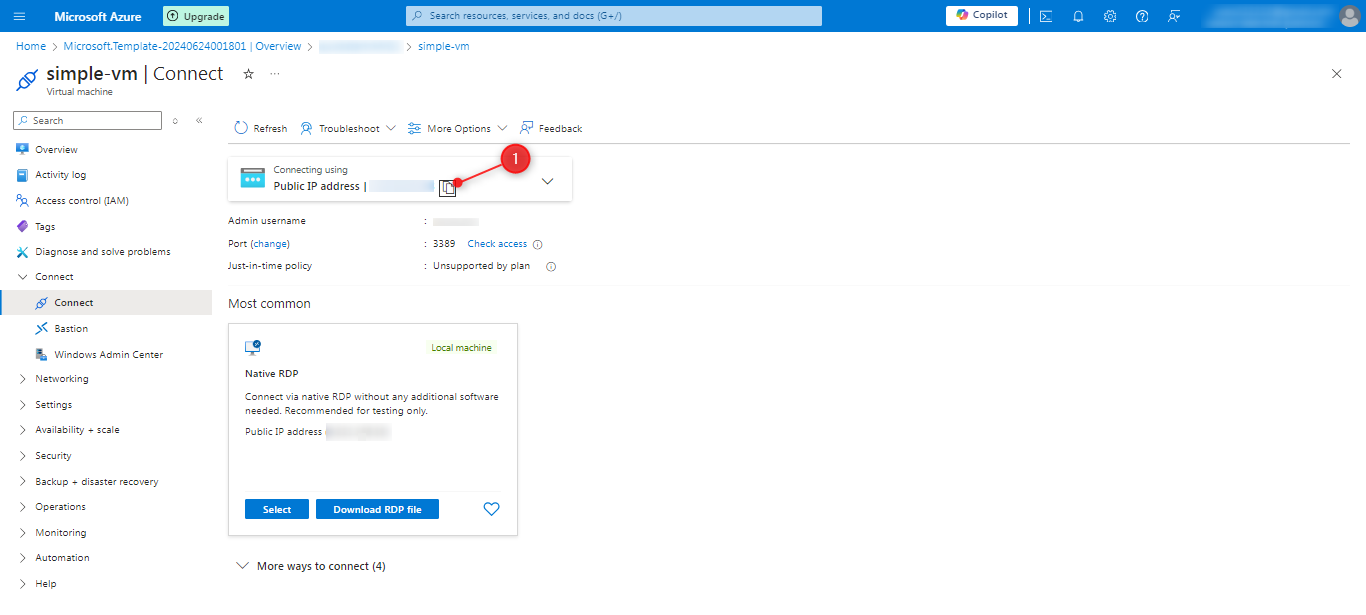1366x615 pixels.
Task: Click the Select button on Native RDP
Action: click(277, 509)
